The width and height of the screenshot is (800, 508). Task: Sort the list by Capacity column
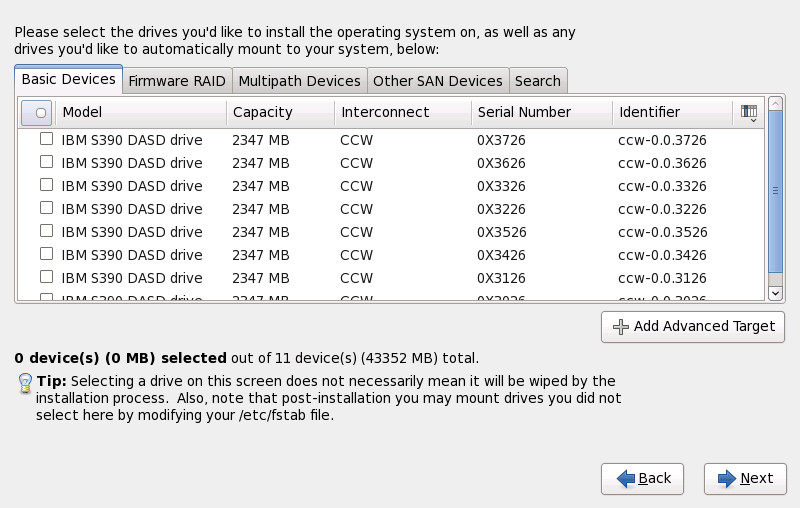[279, 113]
